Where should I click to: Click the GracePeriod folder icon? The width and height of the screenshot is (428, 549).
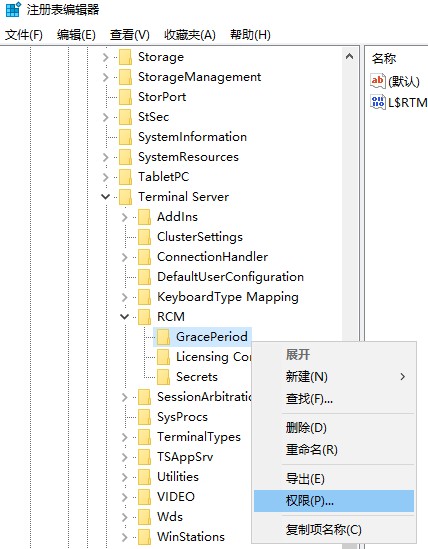pos(163,337)
